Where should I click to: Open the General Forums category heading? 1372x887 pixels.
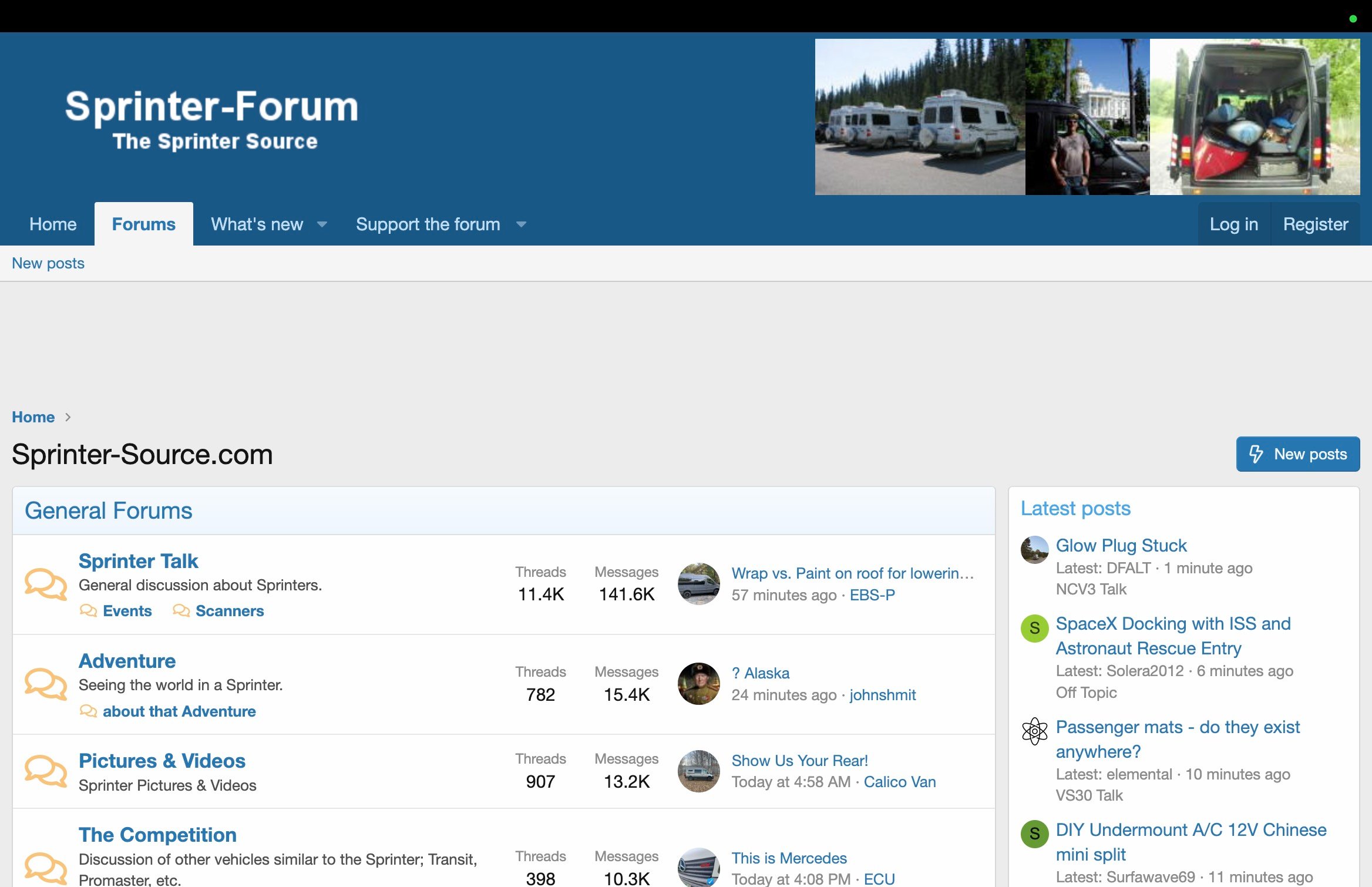pyautogui.click(x=109, y=511)
